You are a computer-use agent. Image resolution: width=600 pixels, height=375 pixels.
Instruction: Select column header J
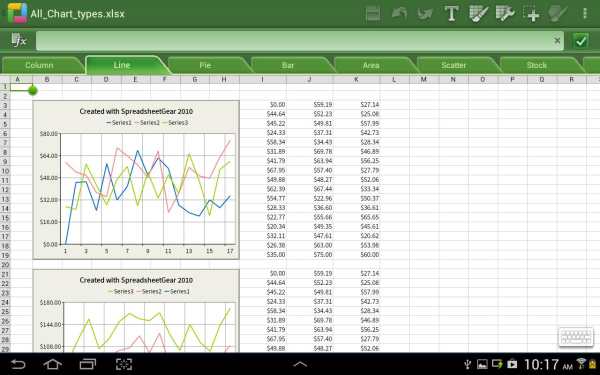pos(310,80)
